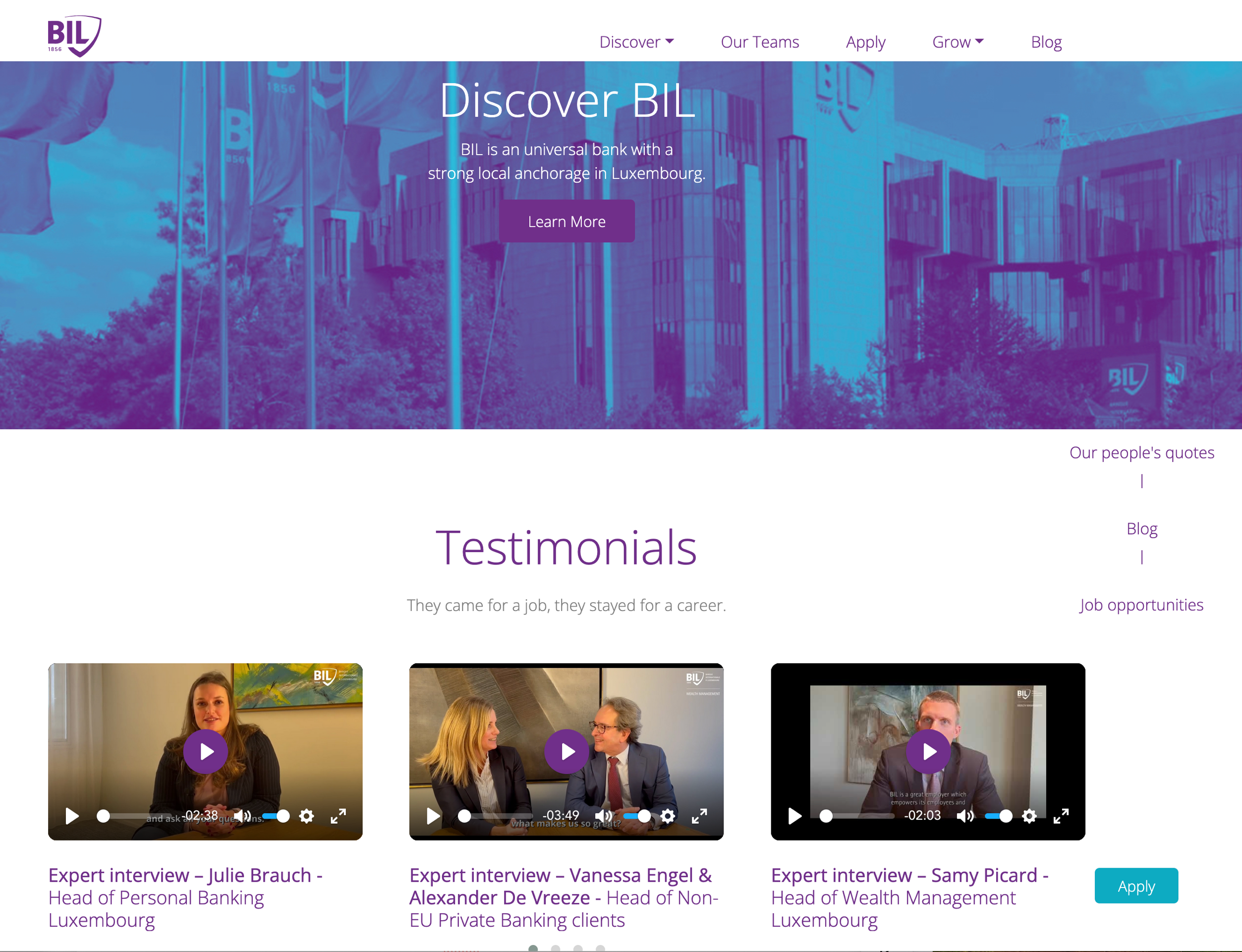Image resolution: width=1242 pixels, height=952 pixels.
Task: Mute the Vanessa Engel video
Action: pos(604,816)
